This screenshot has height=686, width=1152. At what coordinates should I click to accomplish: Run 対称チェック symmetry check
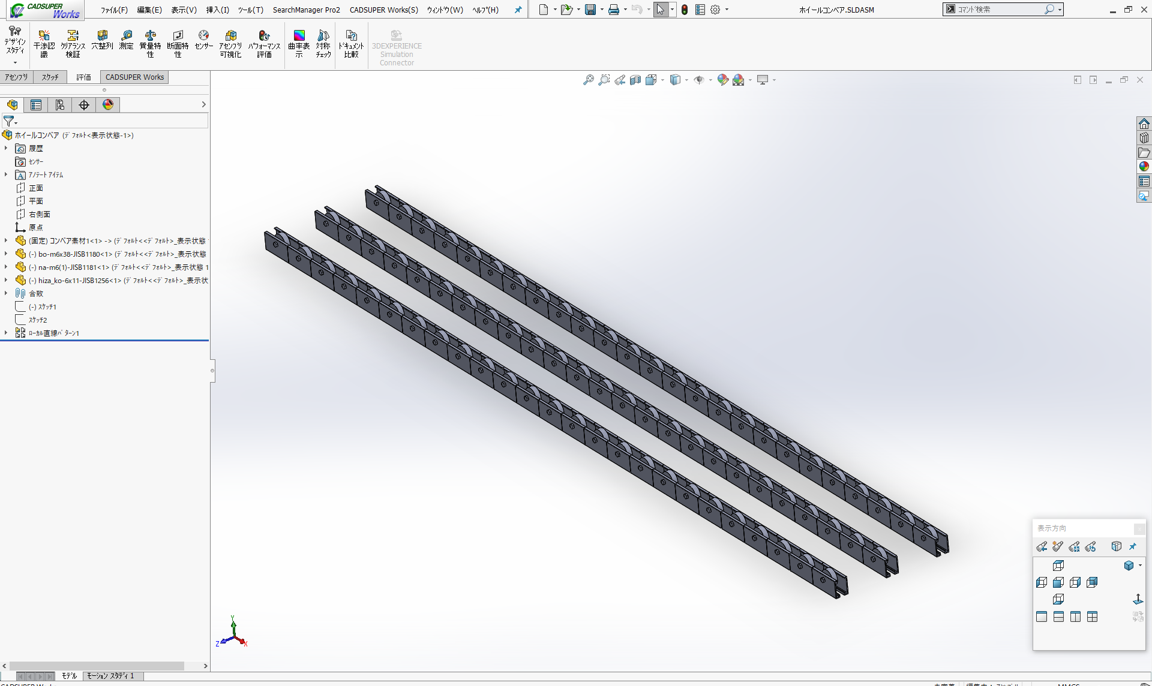[323, 44]
